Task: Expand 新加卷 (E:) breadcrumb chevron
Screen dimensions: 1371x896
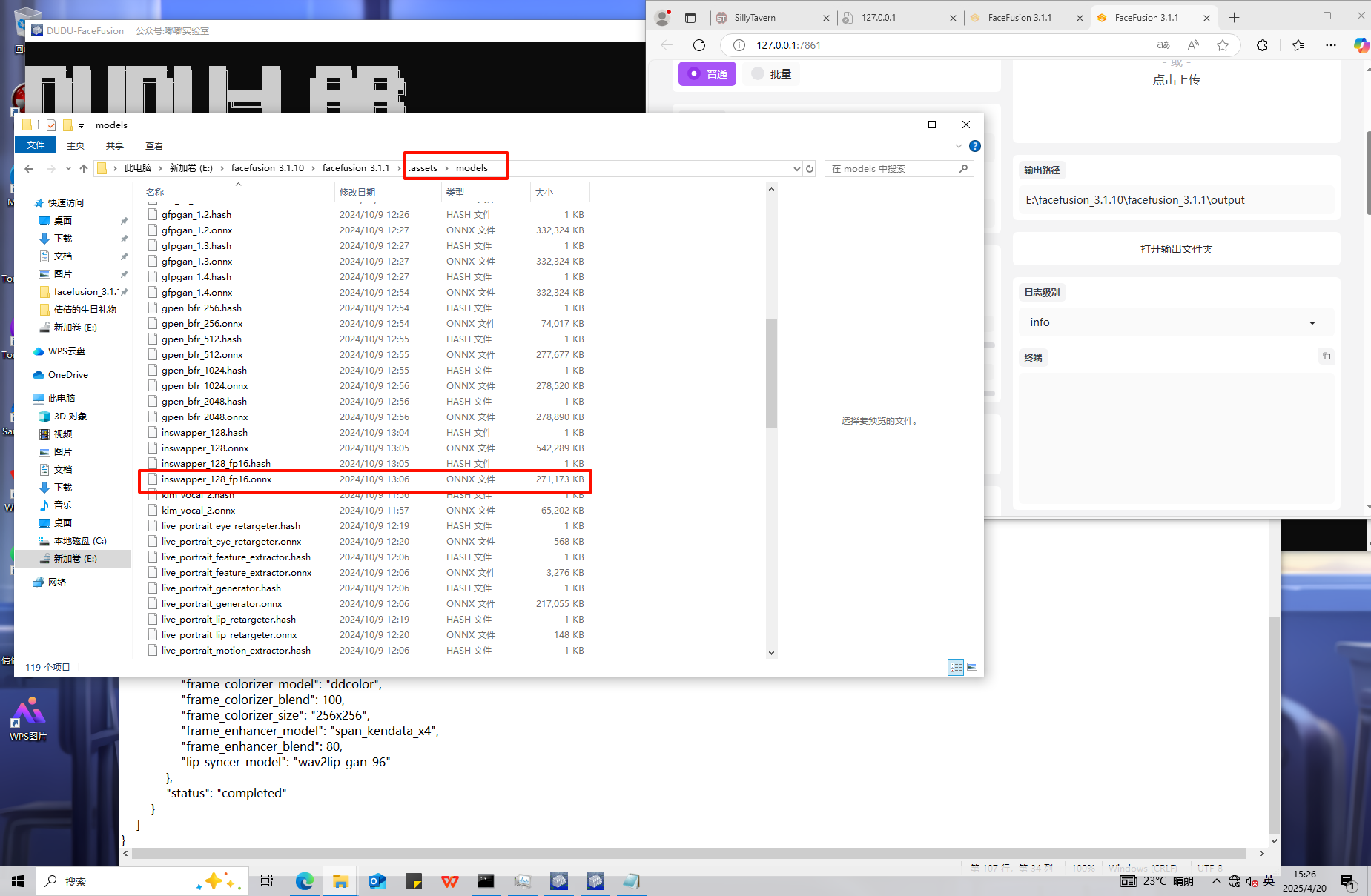Action: [x=222, y=169]
